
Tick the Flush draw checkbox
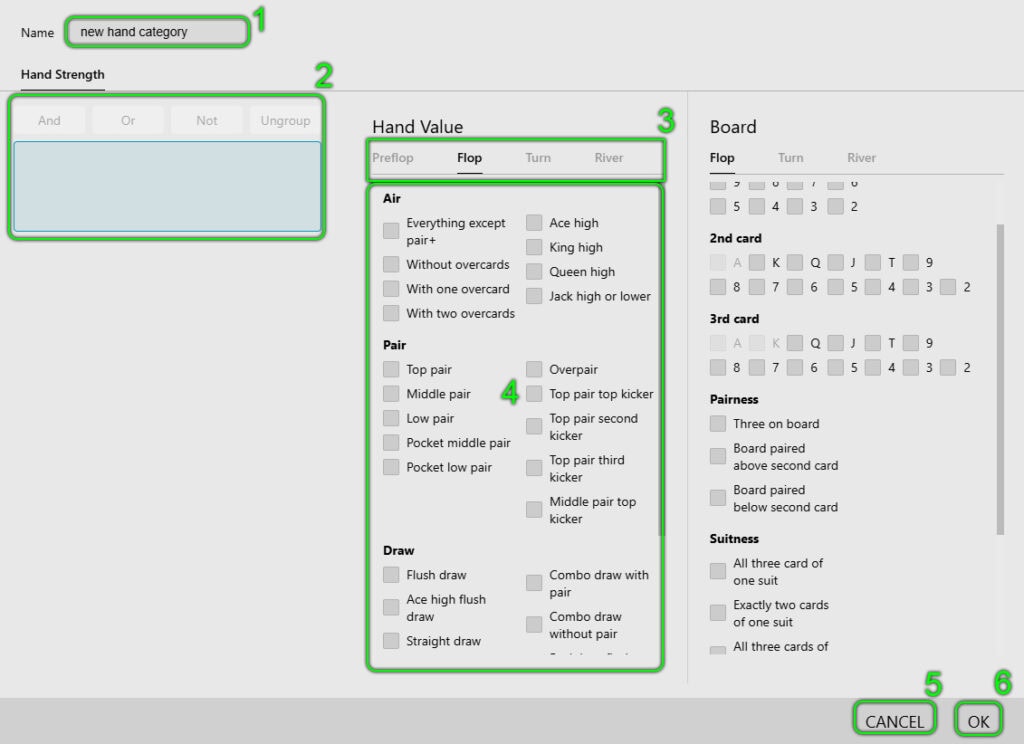click(391, 575)
